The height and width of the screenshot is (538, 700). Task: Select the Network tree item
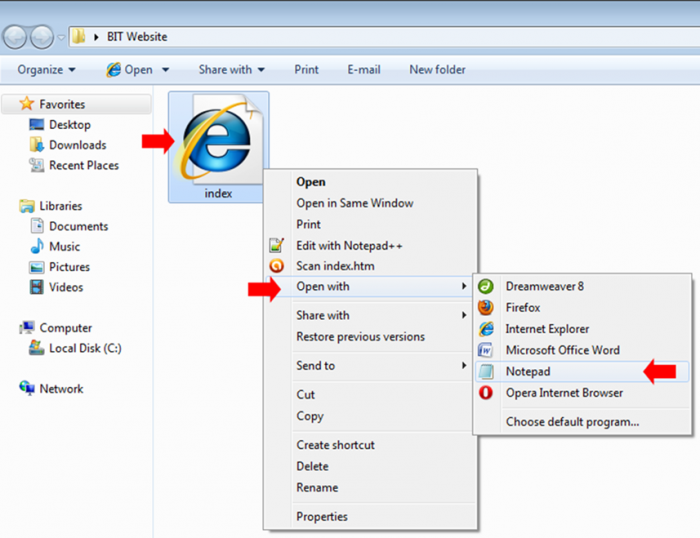tap(62, 389)
